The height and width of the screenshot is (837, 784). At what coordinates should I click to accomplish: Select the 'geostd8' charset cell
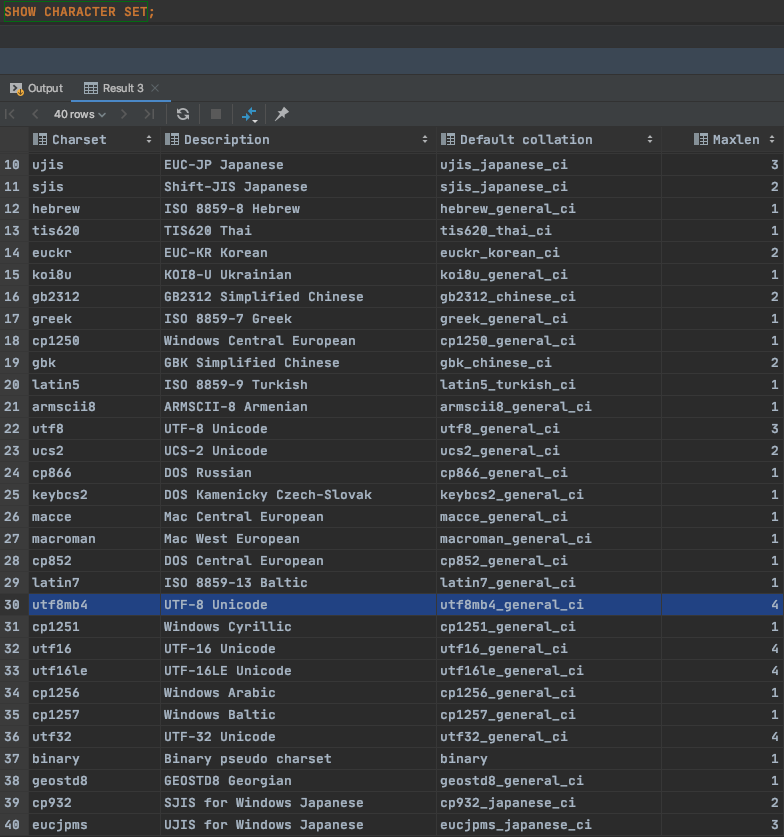tap(94, 780)
